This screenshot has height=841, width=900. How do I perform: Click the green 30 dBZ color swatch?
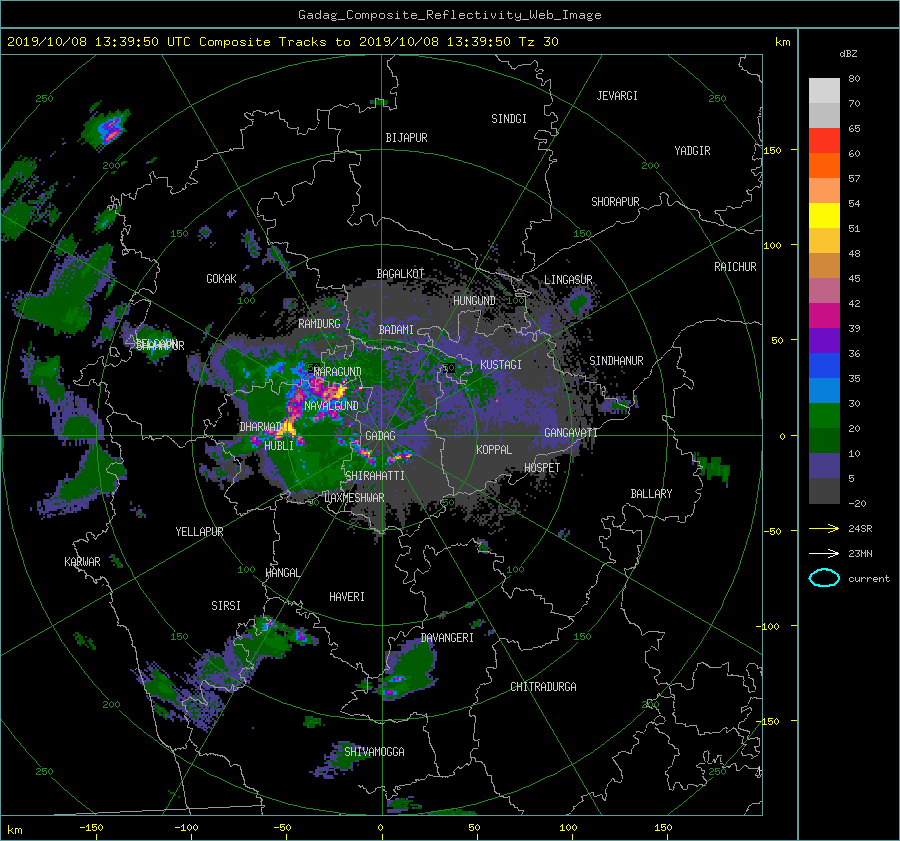coord(824,415)
